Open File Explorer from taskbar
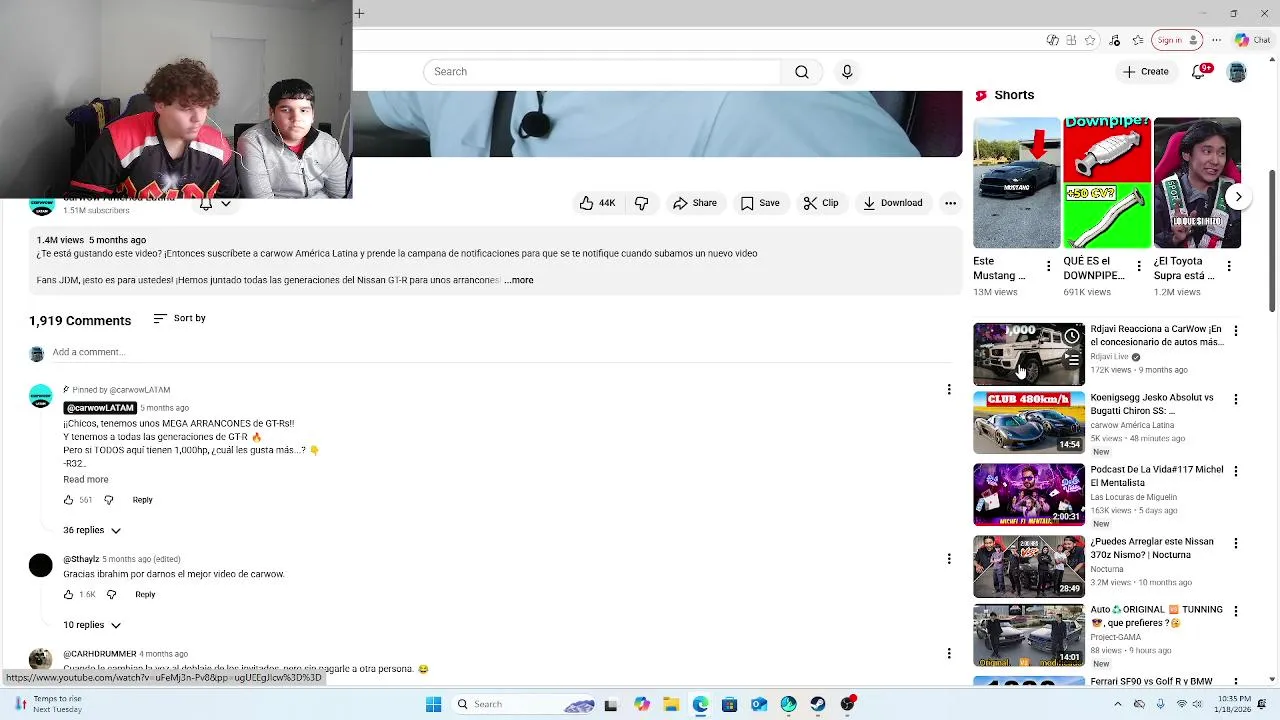 (671, 704)
